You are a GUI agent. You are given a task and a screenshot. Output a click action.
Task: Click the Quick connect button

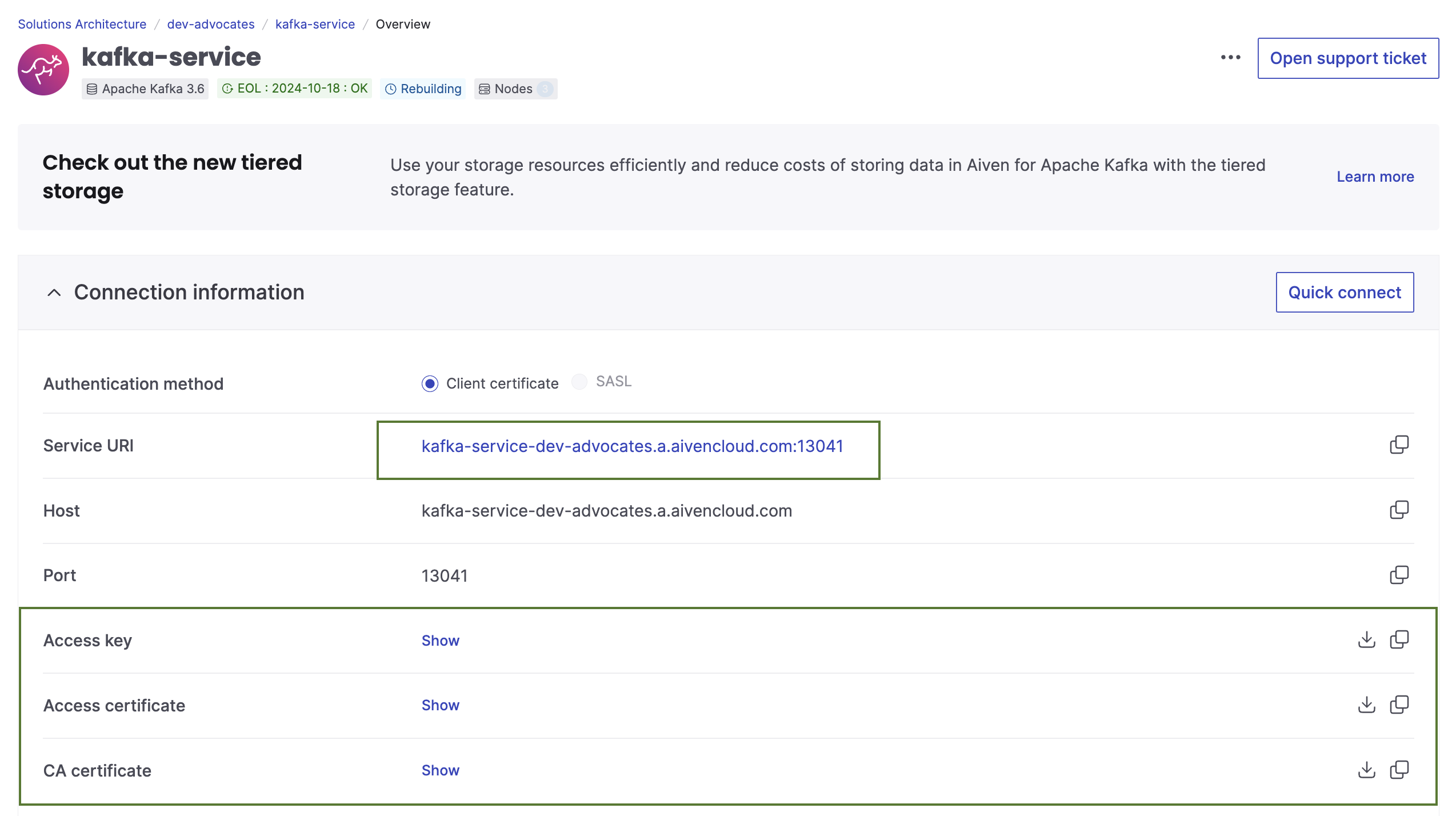pos(1345,292)
